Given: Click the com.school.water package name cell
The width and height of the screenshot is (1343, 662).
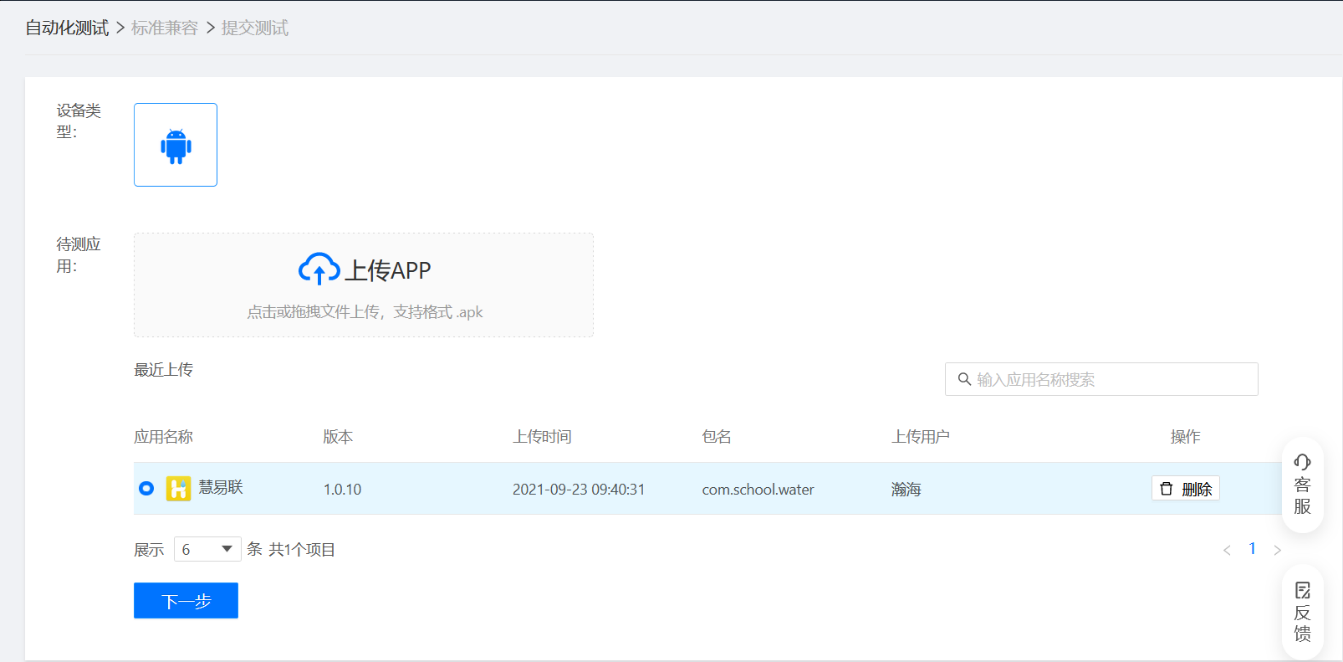Looking at the screenshot, I should [758, 490].
